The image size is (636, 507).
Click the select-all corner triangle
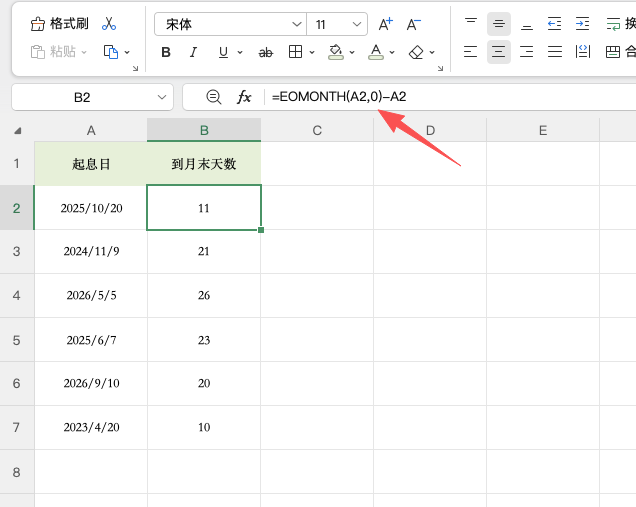(17, 131)
